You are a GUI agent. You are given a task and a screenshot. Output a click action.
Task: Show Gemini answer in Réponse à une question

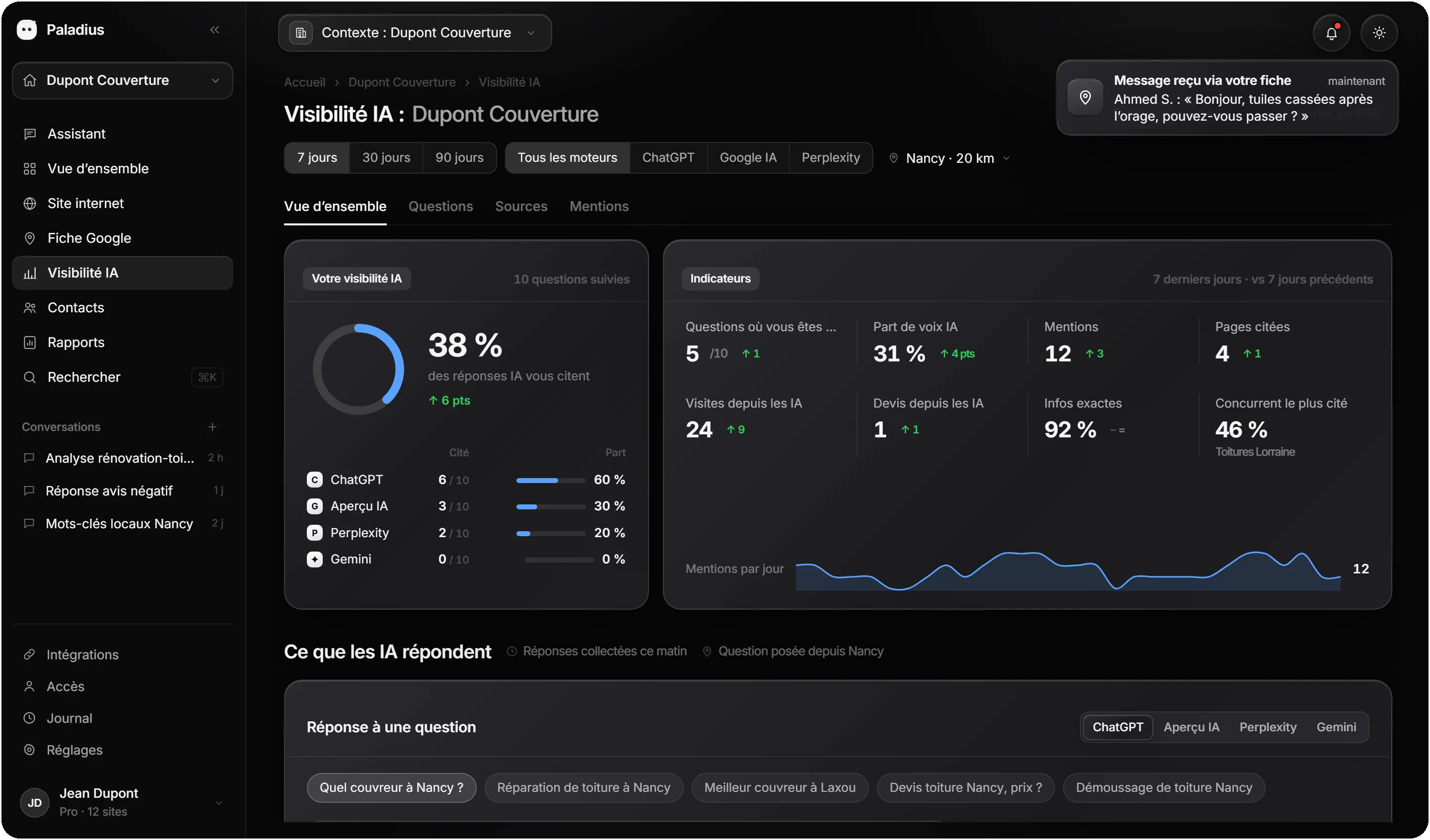point(1336,727)
